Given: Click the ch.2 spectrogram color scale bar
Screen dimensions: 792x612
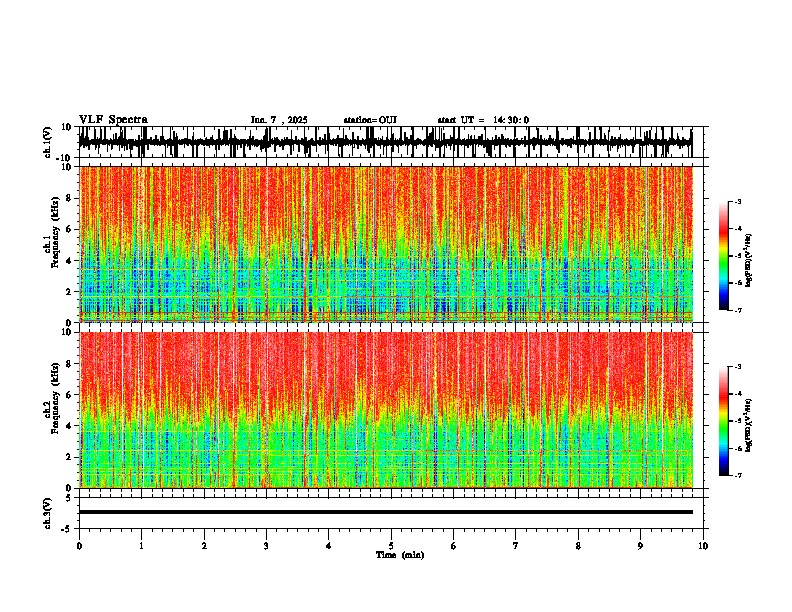Looking at the screenshot, I should [724, 421].
